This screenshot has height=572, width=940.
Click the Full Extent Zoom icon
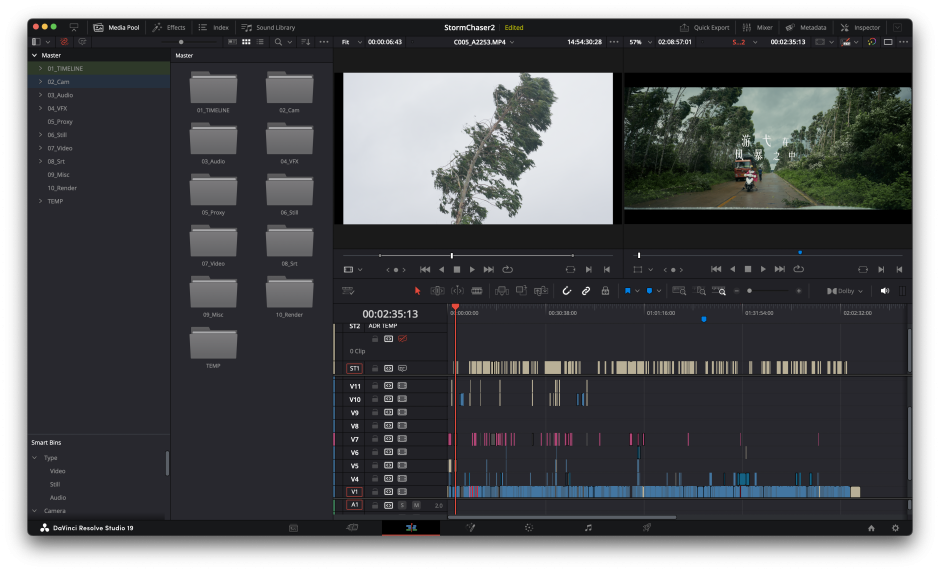679,291
